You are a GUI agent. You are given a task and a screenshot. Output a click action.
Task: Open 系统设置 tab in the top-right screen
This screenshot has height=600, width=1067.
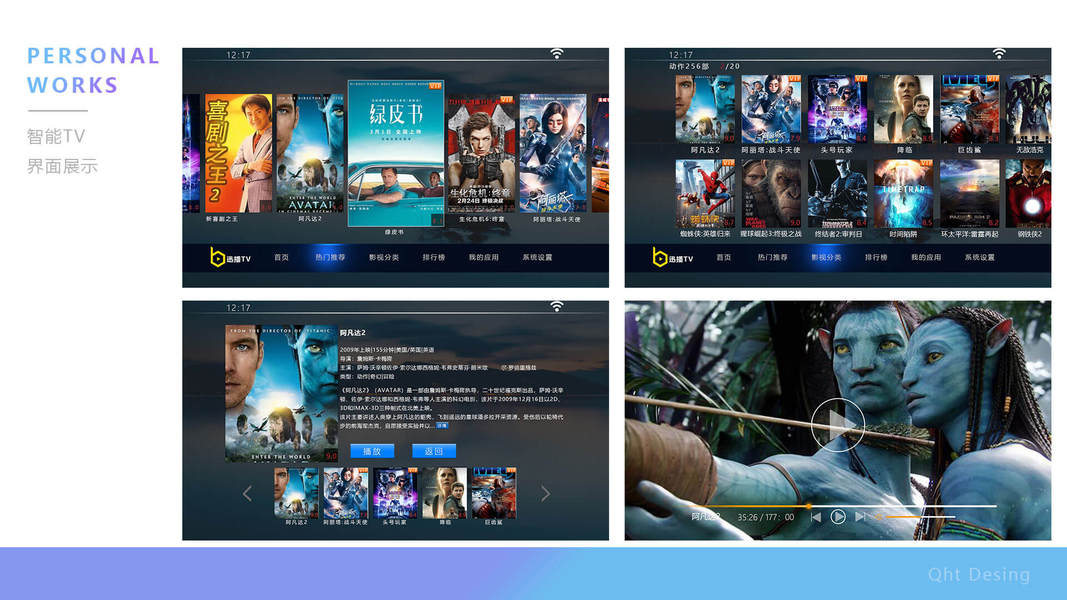[x=979, y=257]
